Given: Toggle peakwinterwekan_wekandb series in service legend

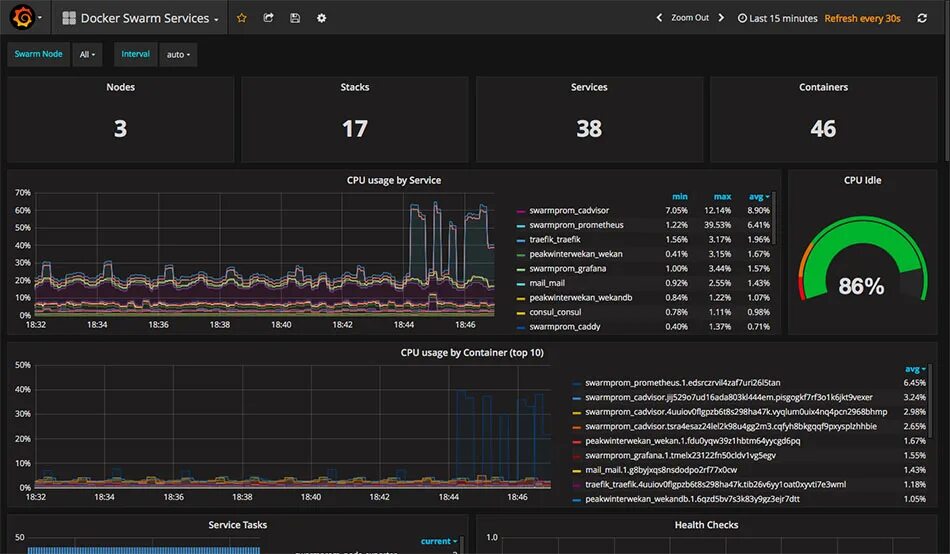Looking at the screenshot, I should [580, 298].
